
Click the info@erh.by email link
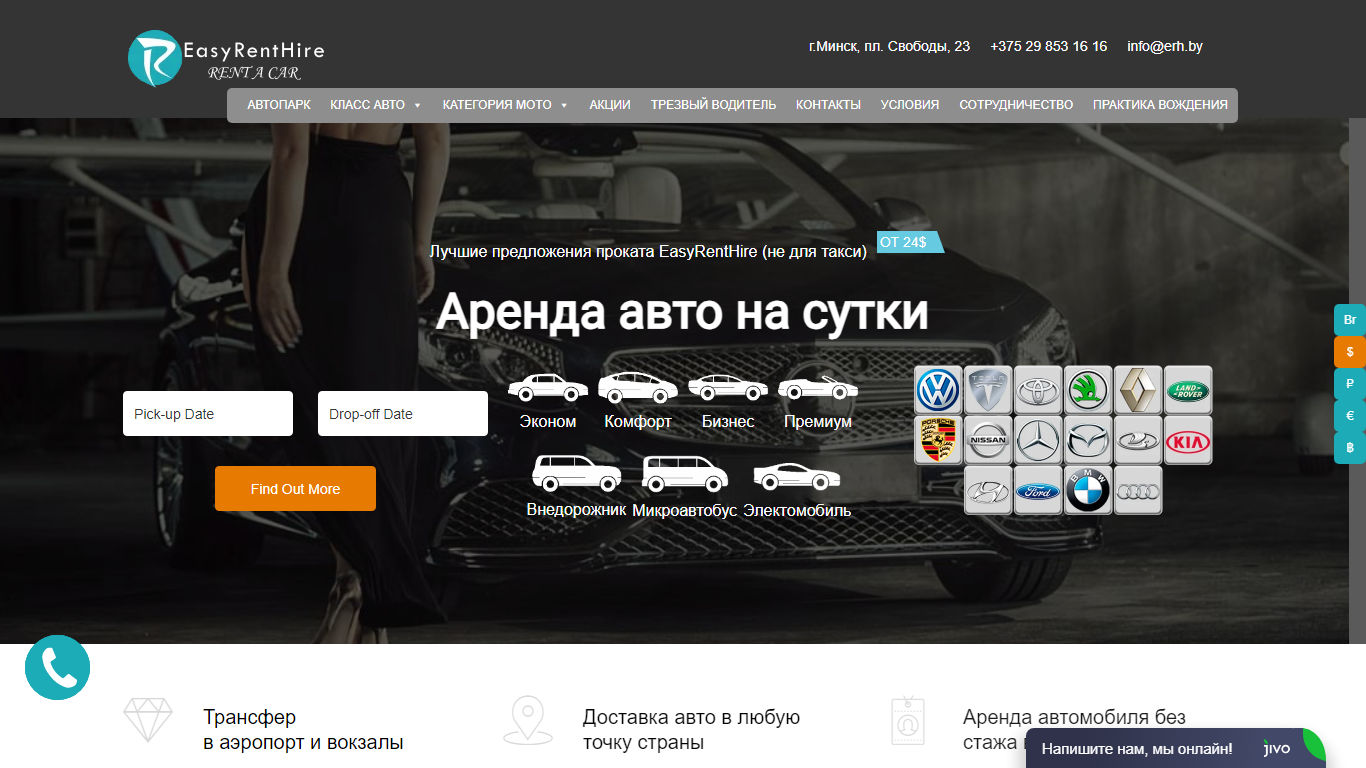click(x=1165, y=46)
